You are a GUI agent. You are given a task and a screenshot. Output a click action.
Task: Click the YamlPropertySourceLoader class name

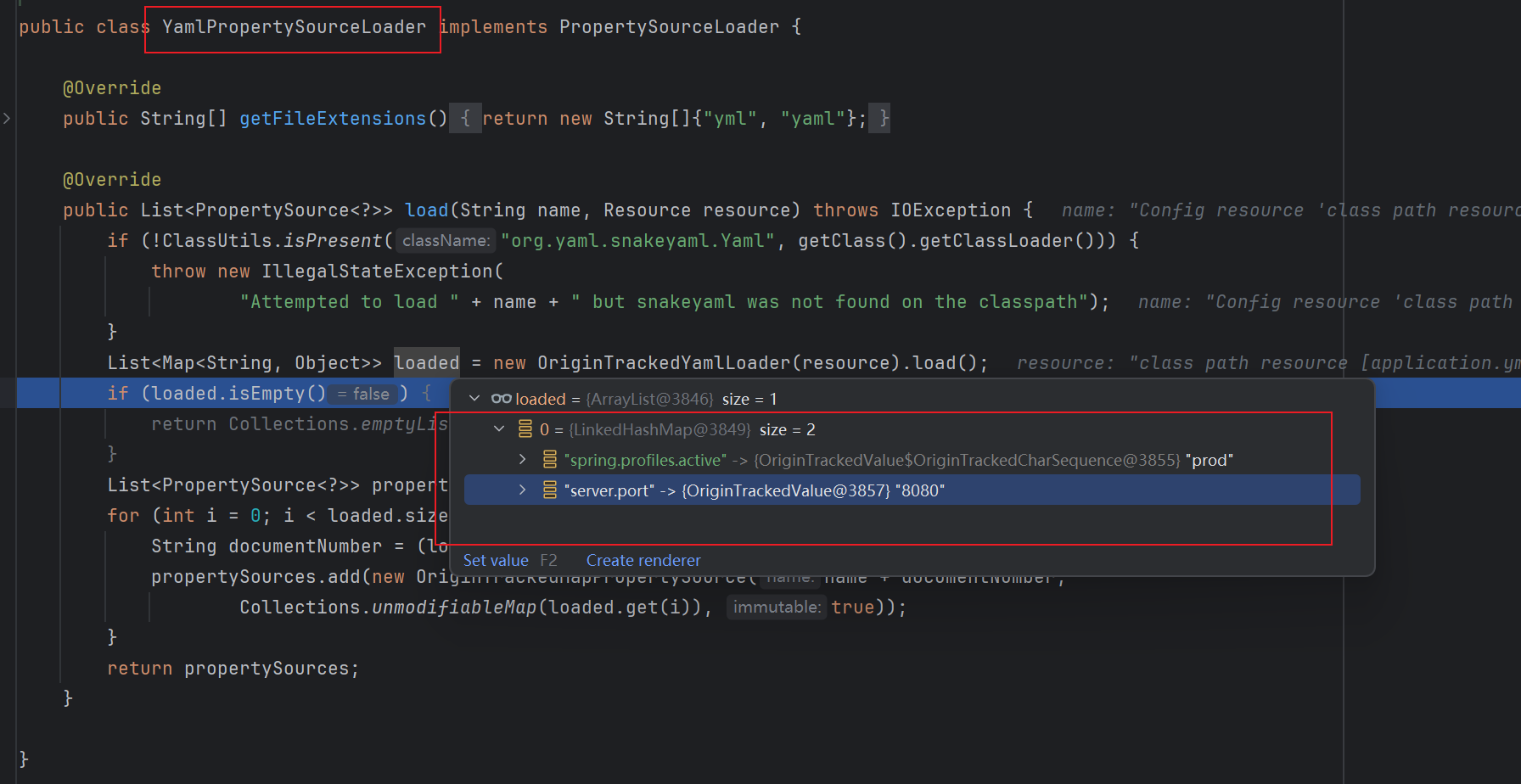(x=294, y=27)
